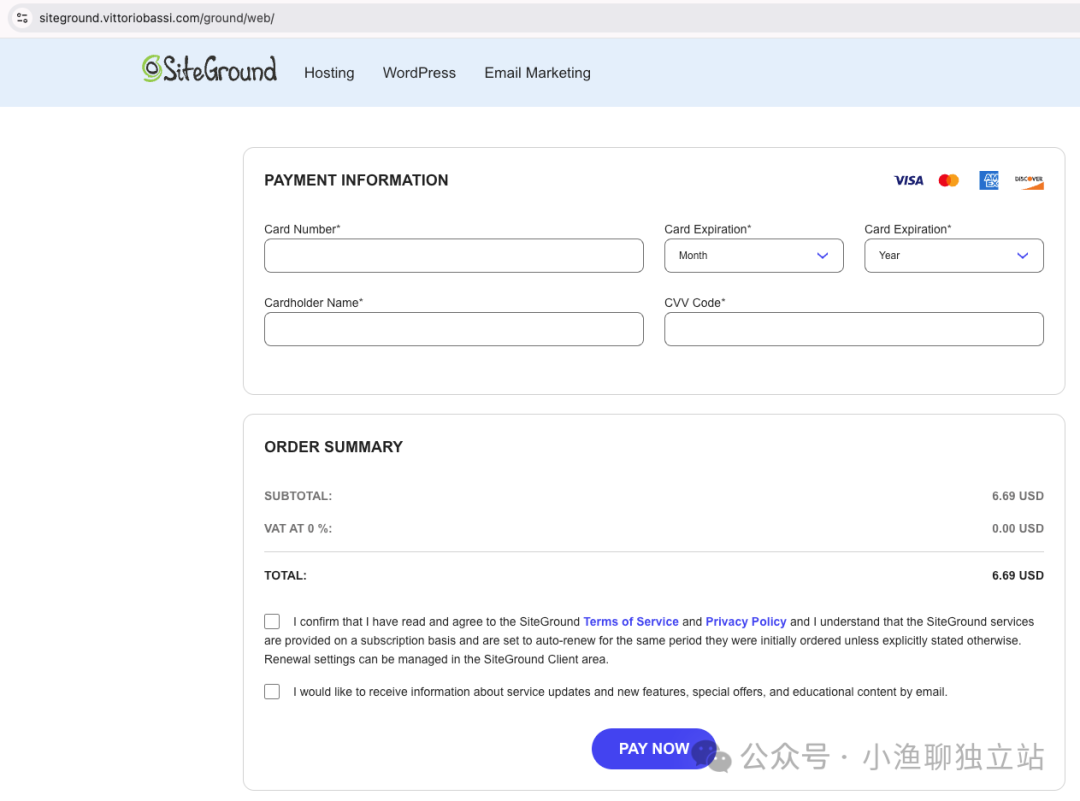Click the Discover card icon
The image size is (1080, 801).
[x=1028, y=181]
